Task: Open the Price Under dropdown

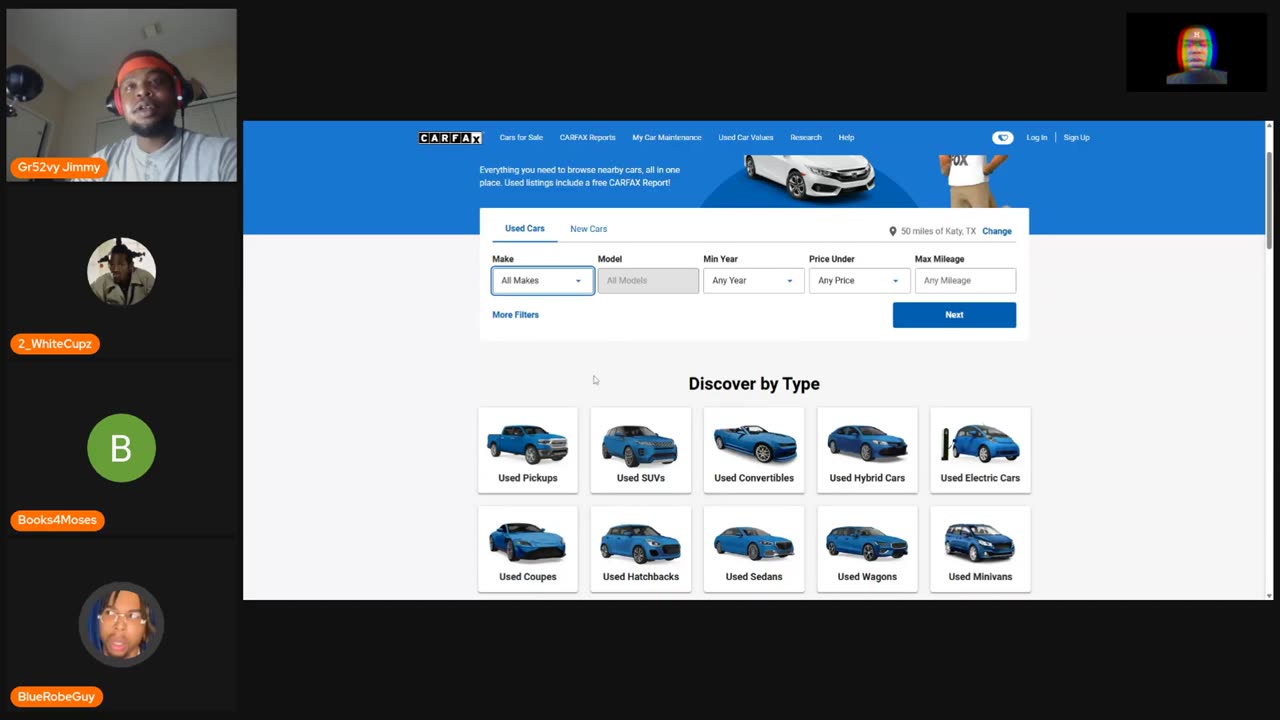Action: (859, 281)
